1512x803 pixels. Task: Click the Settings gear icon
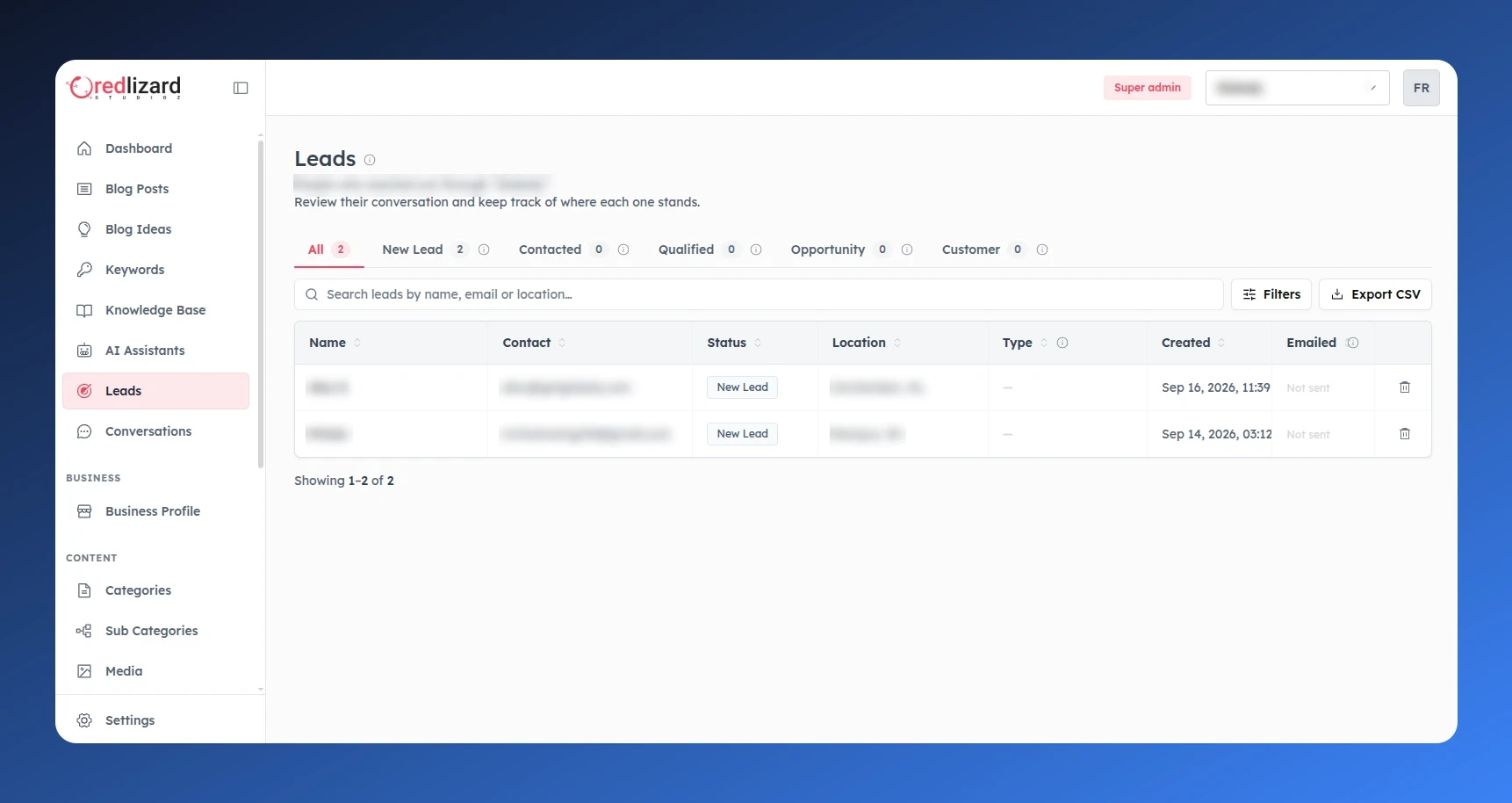(84, 720)
